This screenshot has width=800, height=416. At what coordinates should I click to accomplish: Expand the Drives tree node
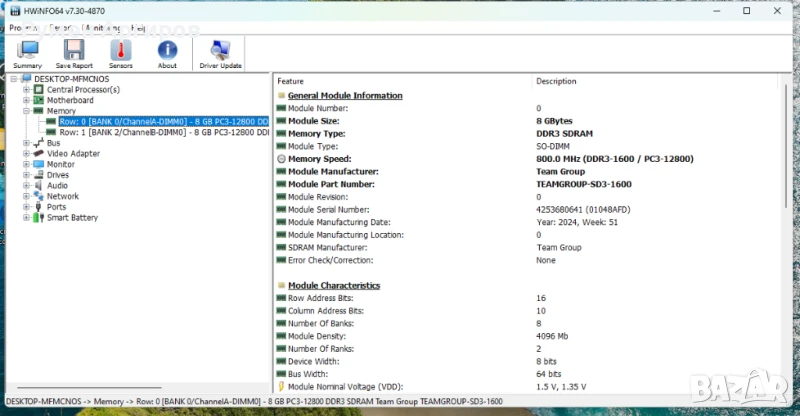26,175
